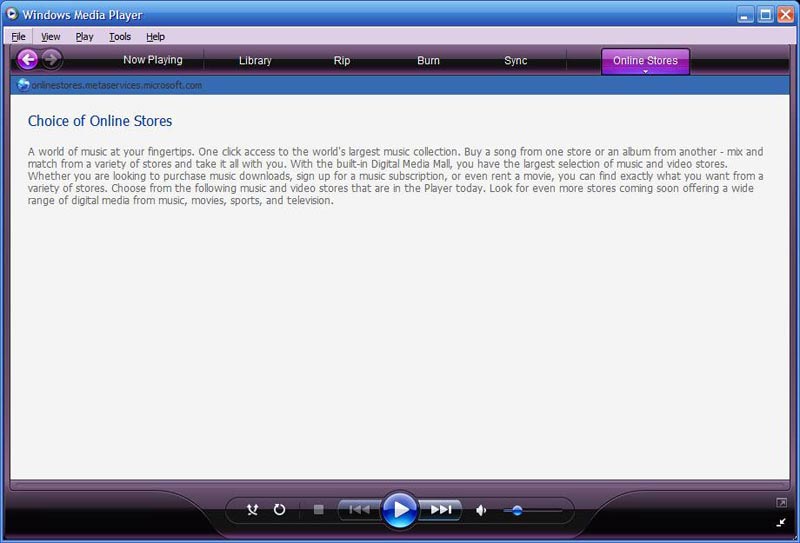Open the Play menu

click(x=84, y=37)
